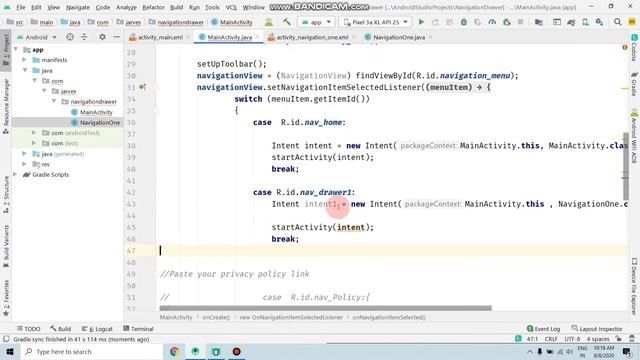Open the profiler gauge icon
Viewport: 640px width, 360px height.
click(x=492, y=22)
